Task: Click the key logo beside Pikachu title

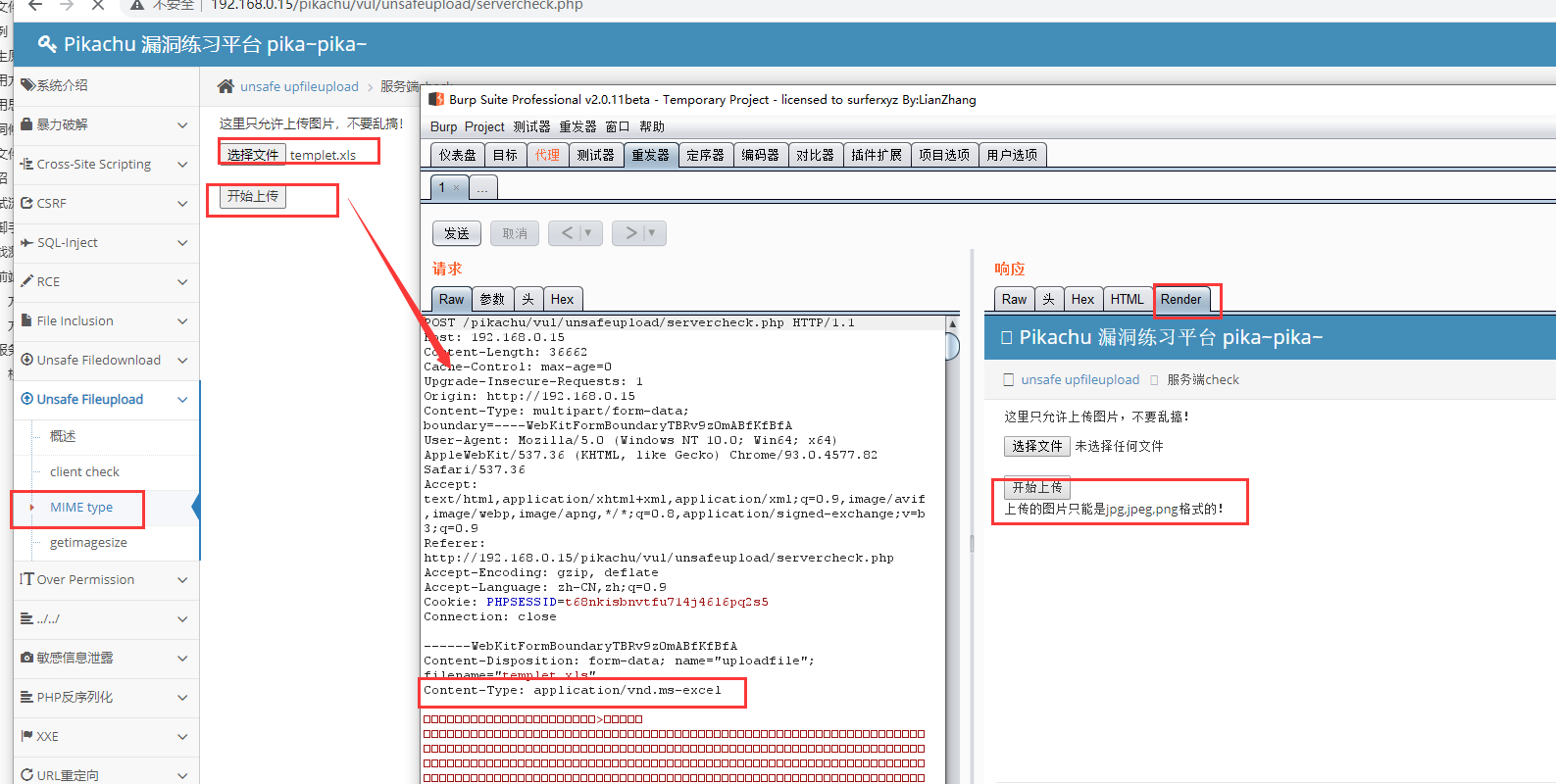Action: (47, 44)
